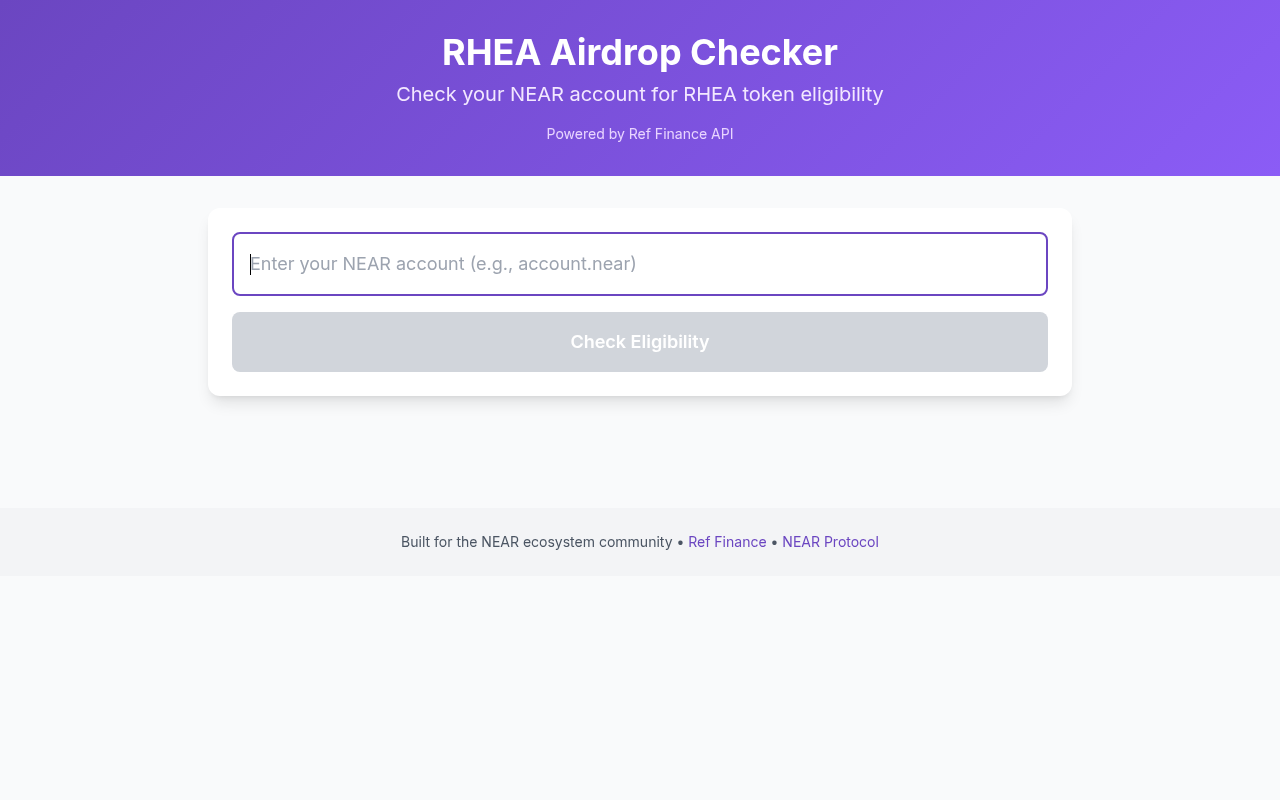1280x800 pixels.
Task: Click the footer community attribution text
Action: tap(536, 541)
